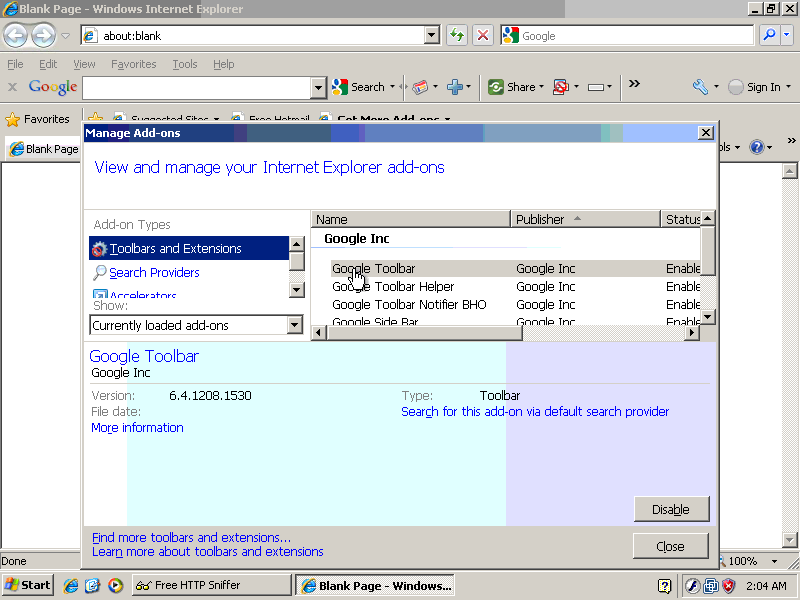Image resolution: width=800 pixels, height=600 pixels.
Task: Open the zoom level dropdown arrow near 100%
Action: 774,561
